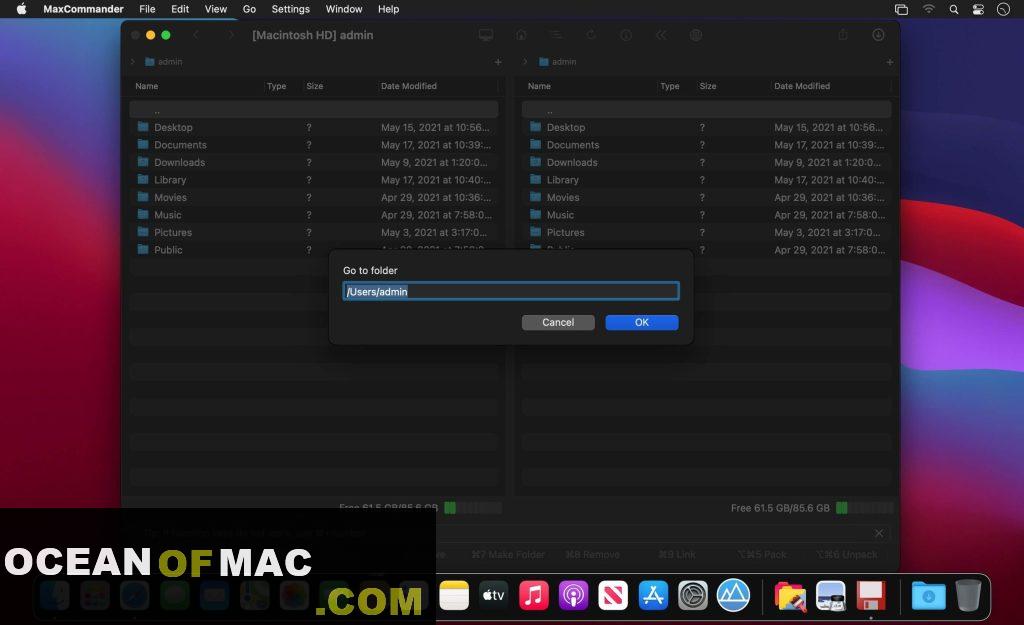Click the refresh toolbar icon
Screen dimensions: 1024x625
point(591,35)
